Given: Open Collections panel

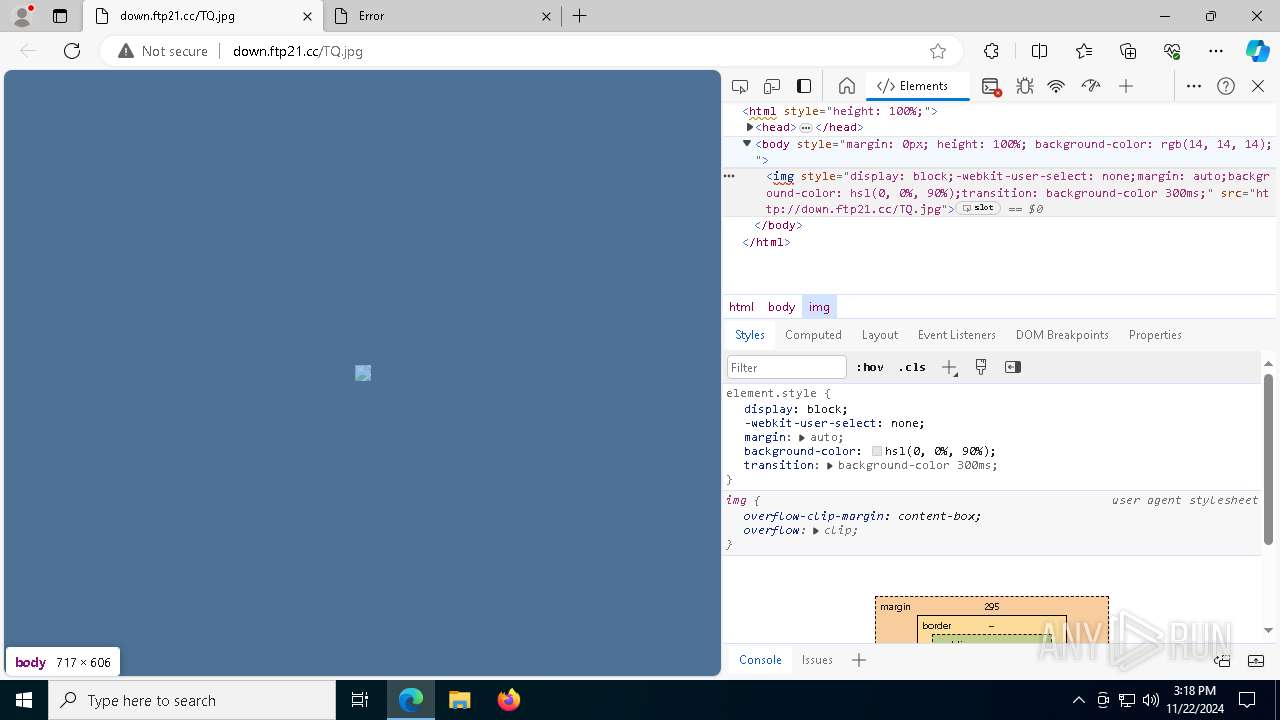Looking at the screenshot, I should click(x=1128, y=51).
